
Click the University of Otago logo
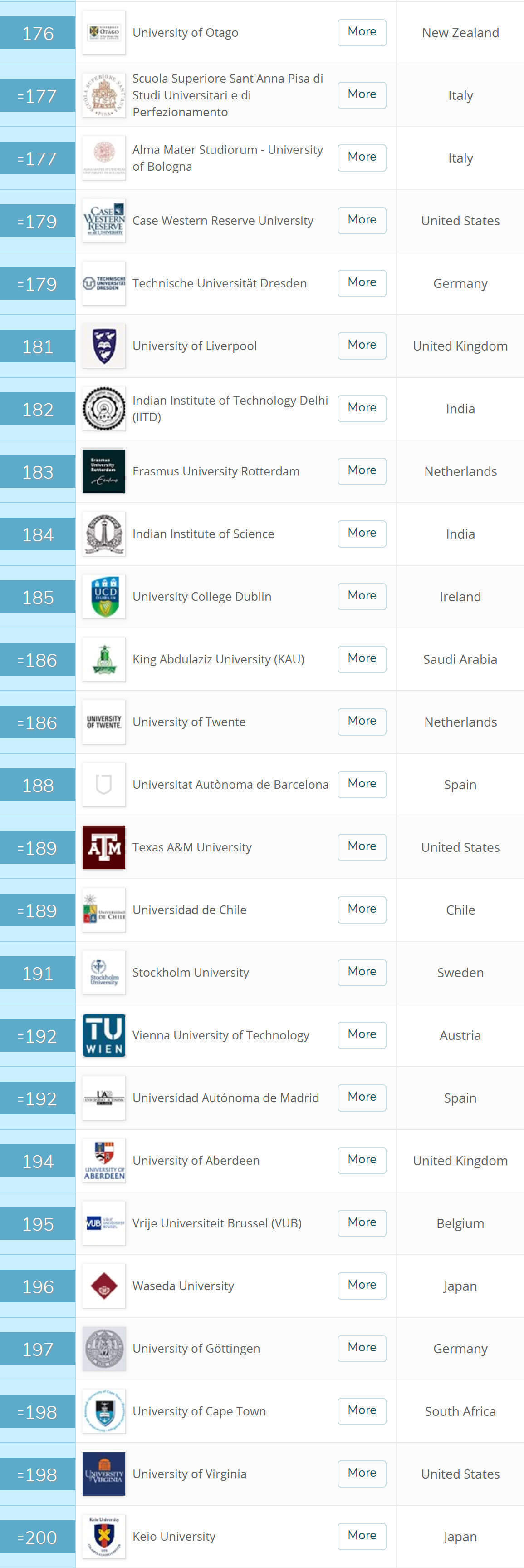pos(104,32)
